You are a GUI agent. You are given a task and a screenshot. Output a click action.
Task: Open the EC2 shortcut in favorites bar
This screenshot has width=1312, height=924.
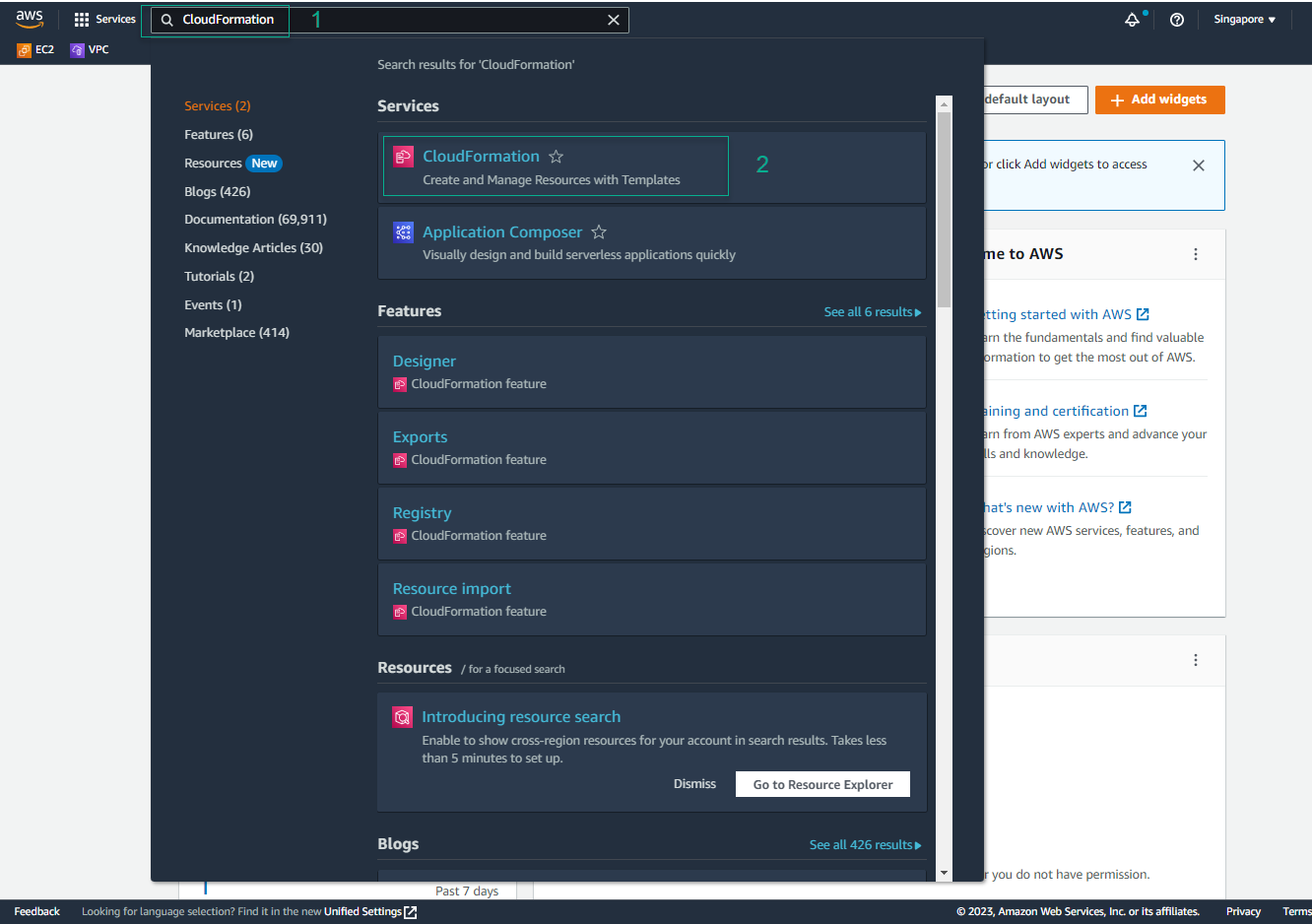(x=35, y=49)
